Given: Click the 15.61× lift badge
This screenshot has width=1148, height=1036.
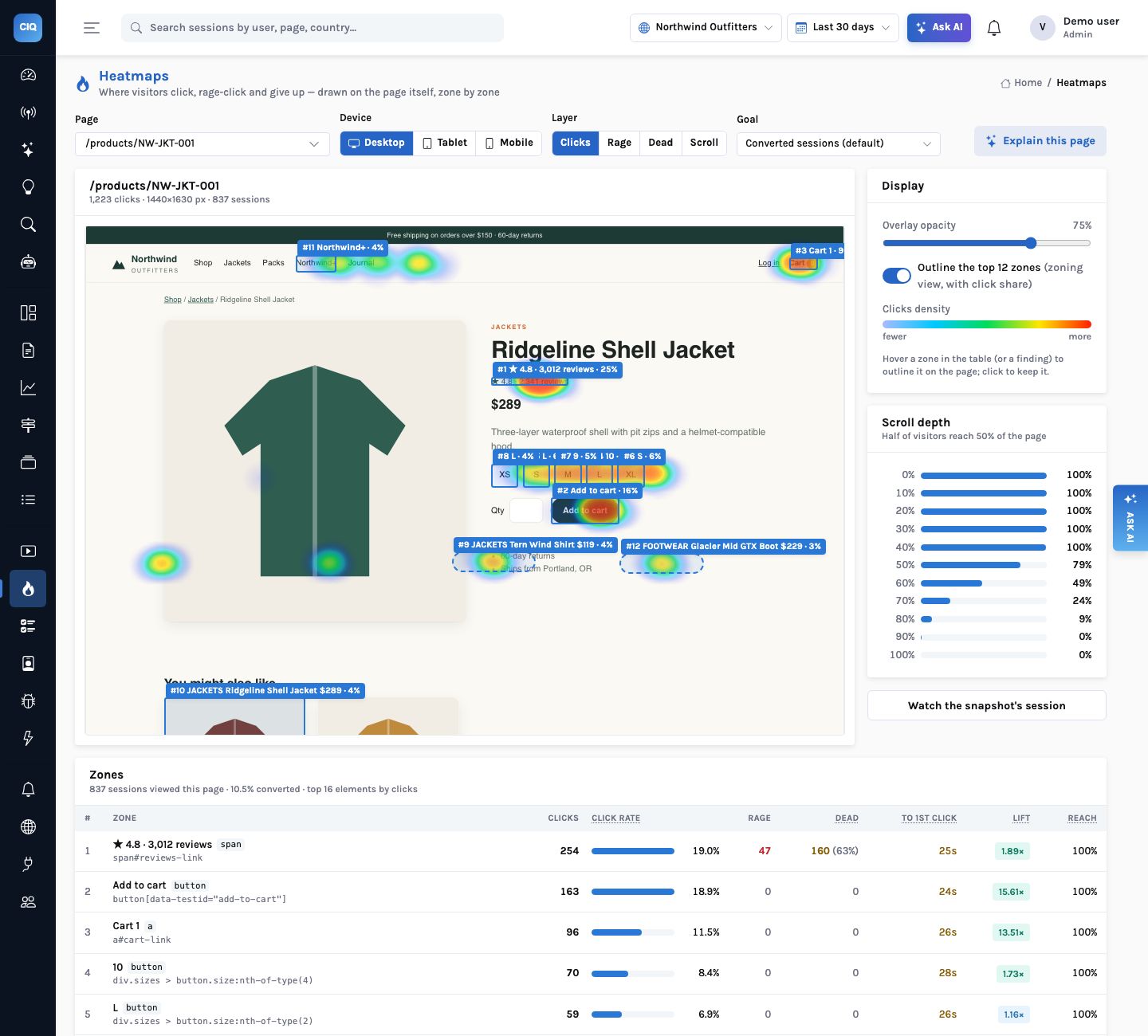Looking at the screenshot, I should coord(1011,892).
